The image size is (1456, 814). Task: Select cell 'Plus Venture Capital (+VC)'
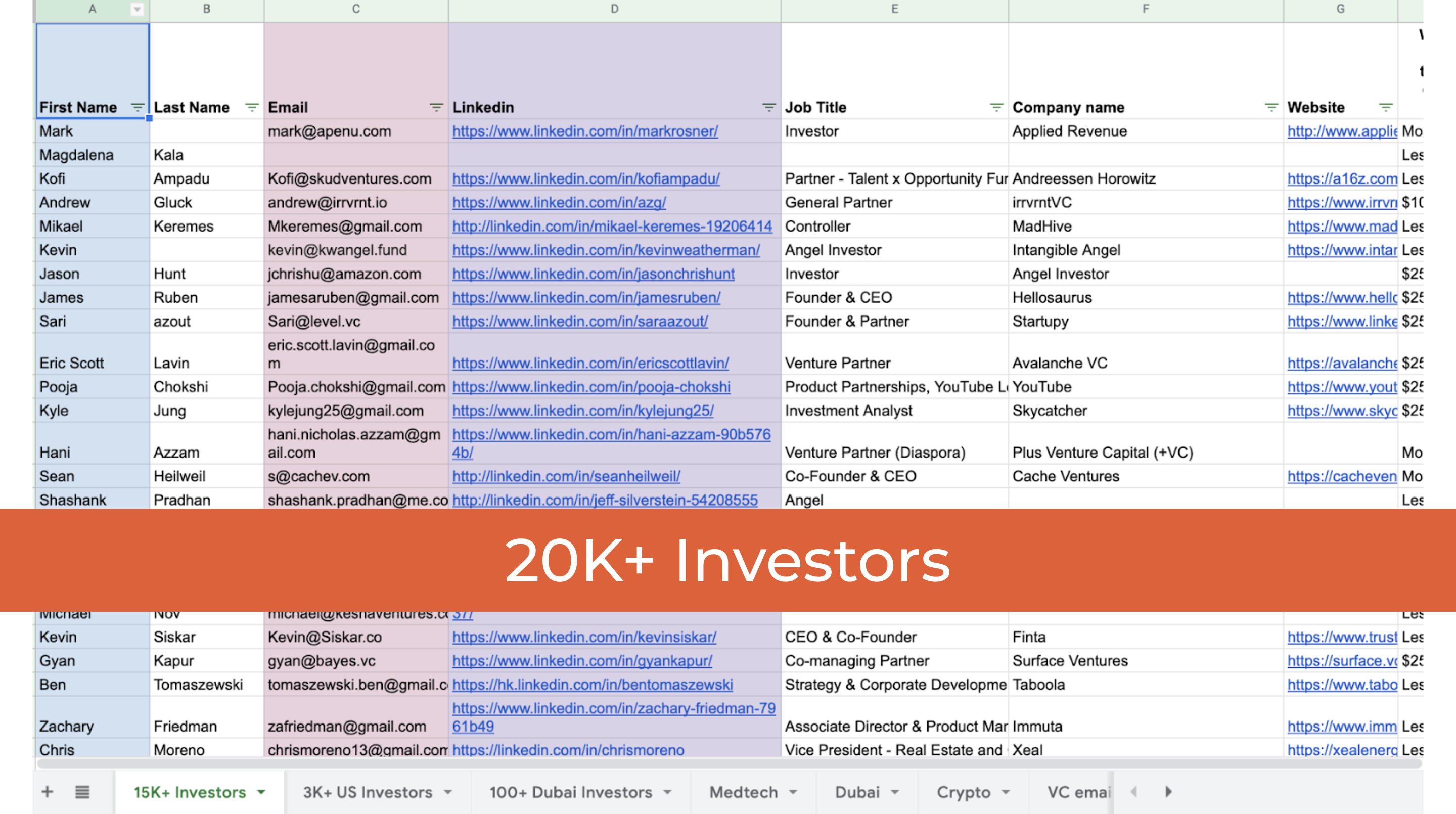click(x=1146, y=443)
